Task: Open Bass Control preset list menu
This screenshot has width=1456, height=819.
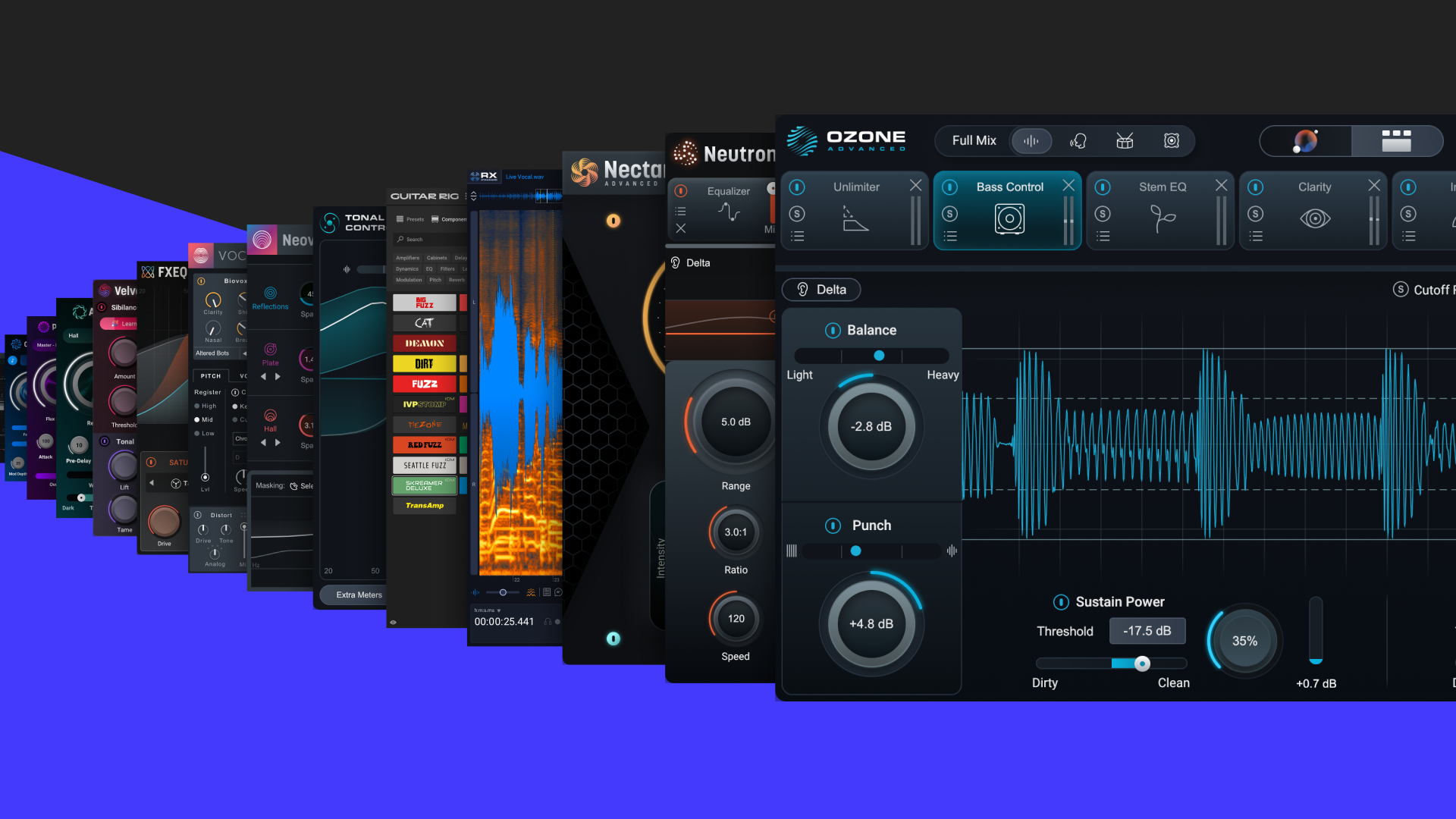Action: pyautogui.click(x=950, y=237)
